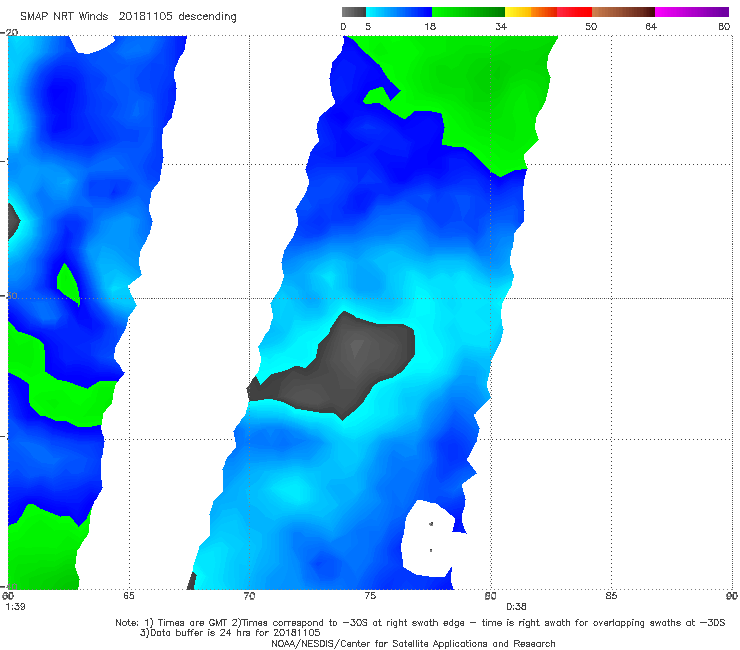740x650 pixels.
Task: Click the NOAA/NESDIS credit line
Action: [x=413, y=643]
